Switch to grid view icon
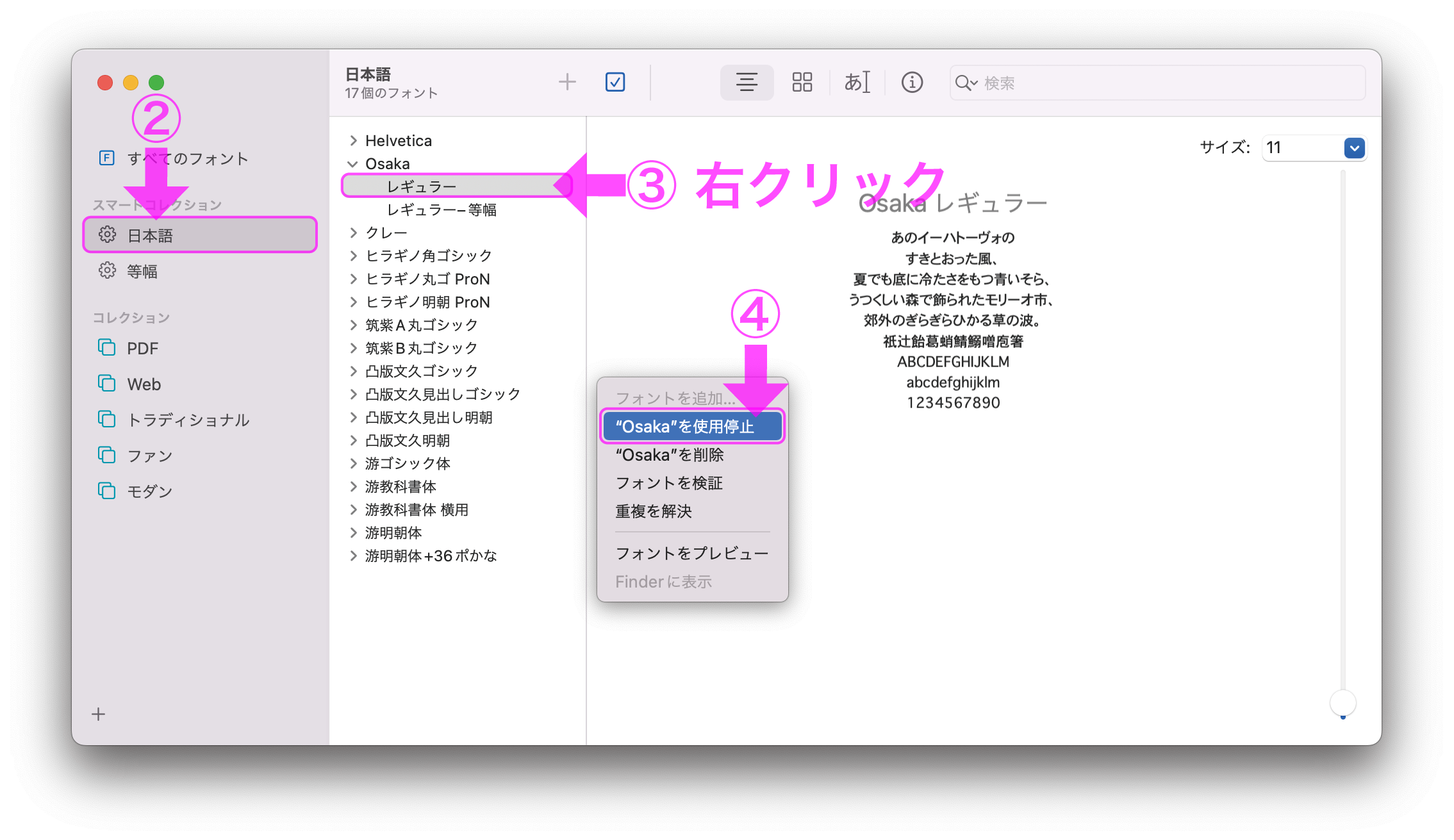The width and height of the screenshot is (1454, 840). tap(802, 82)
